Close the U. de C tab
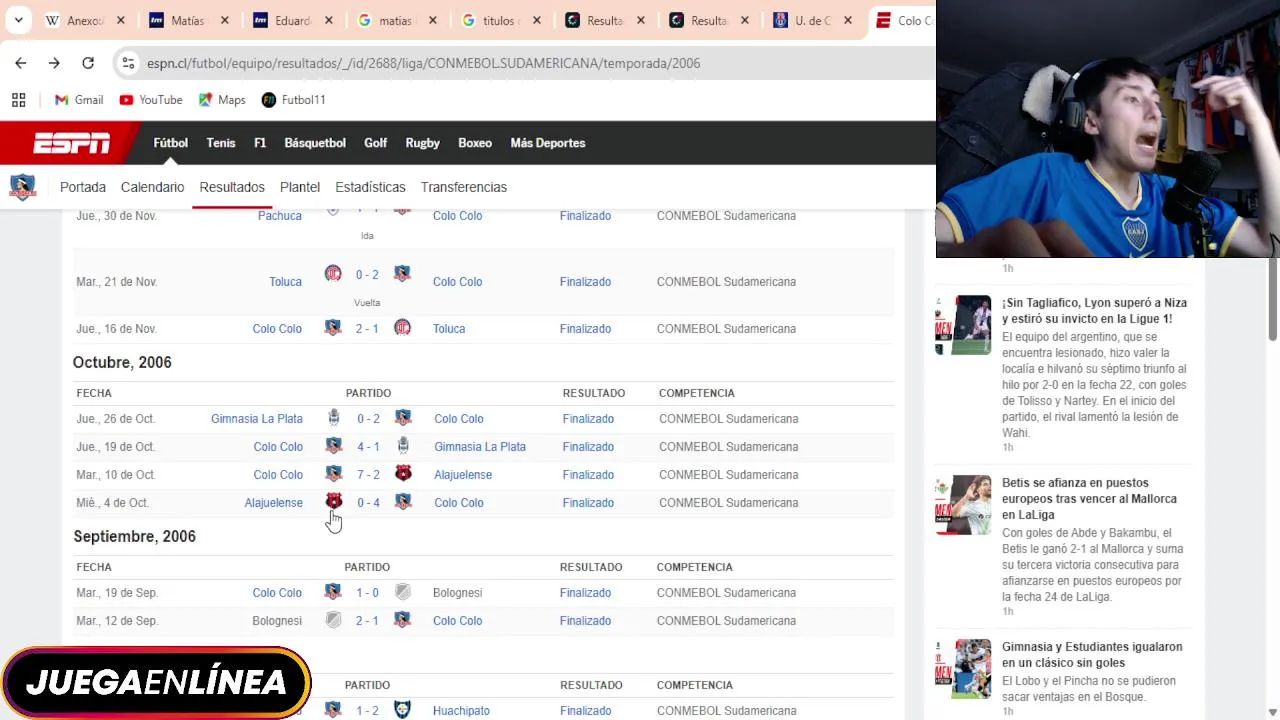 point(848,20)
